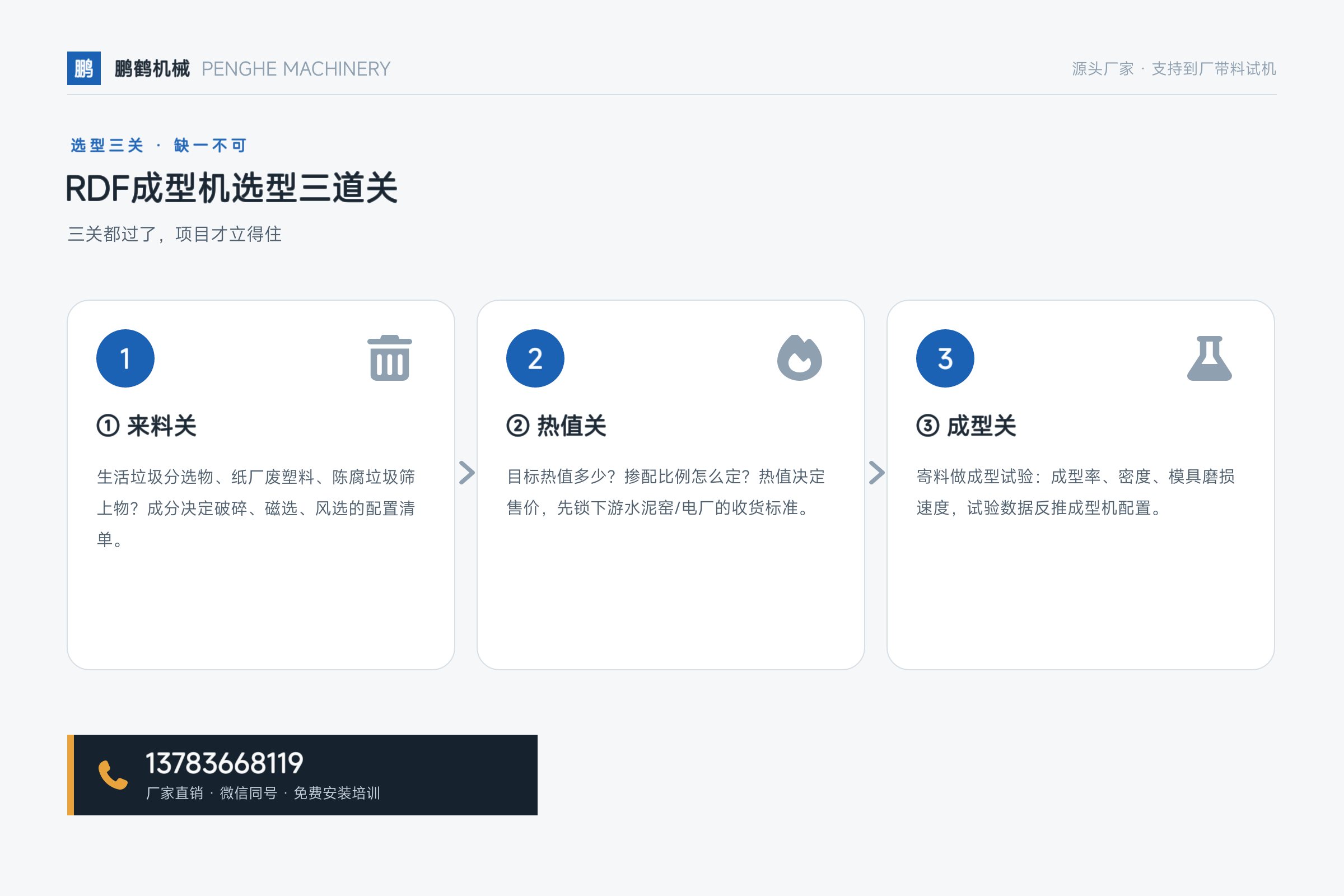Click the orange phone handset icon
1344x896 pixels.
click(113, 775)
